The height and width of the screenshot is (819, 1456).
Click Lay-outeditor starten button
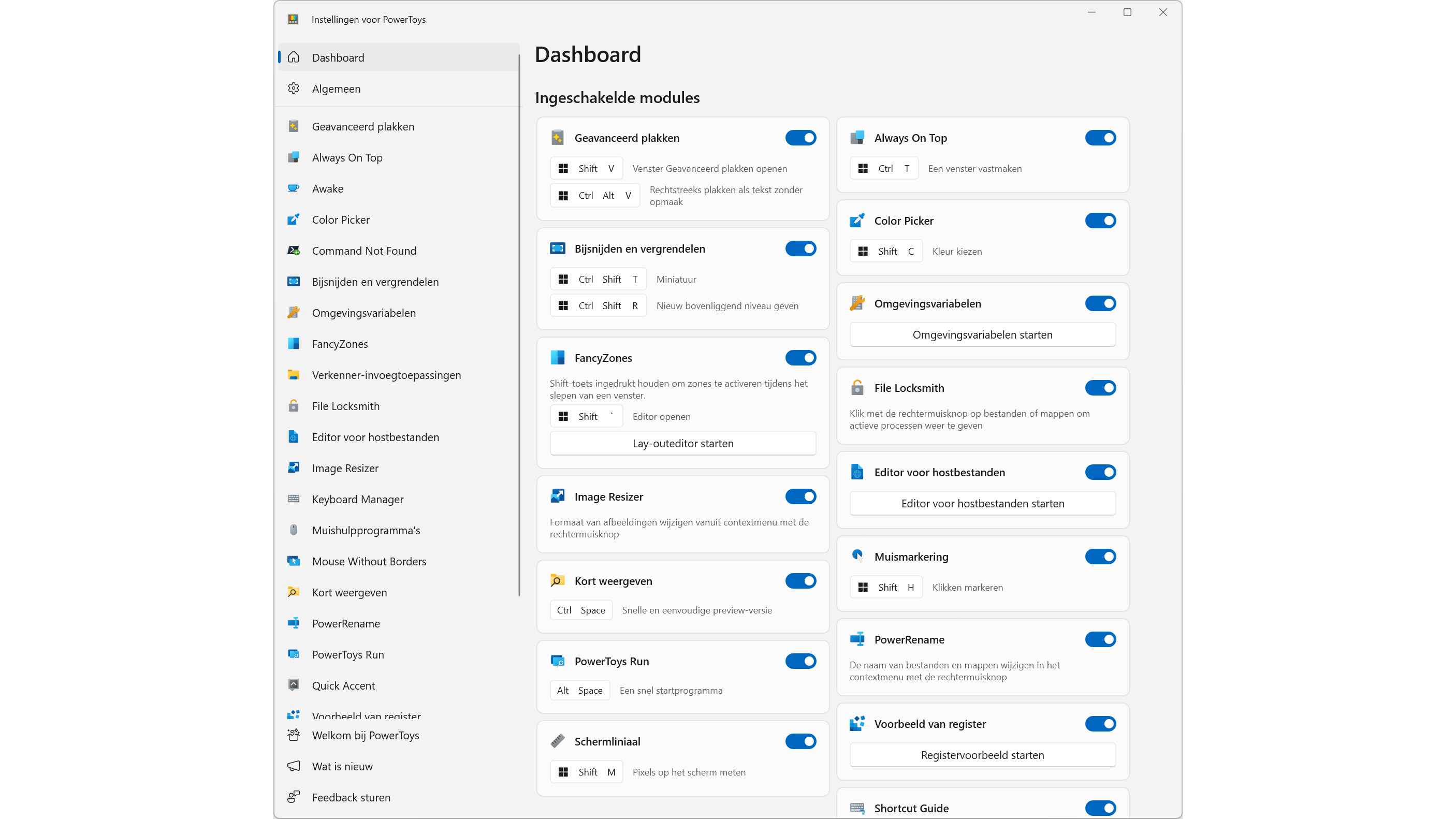[683, 444]
